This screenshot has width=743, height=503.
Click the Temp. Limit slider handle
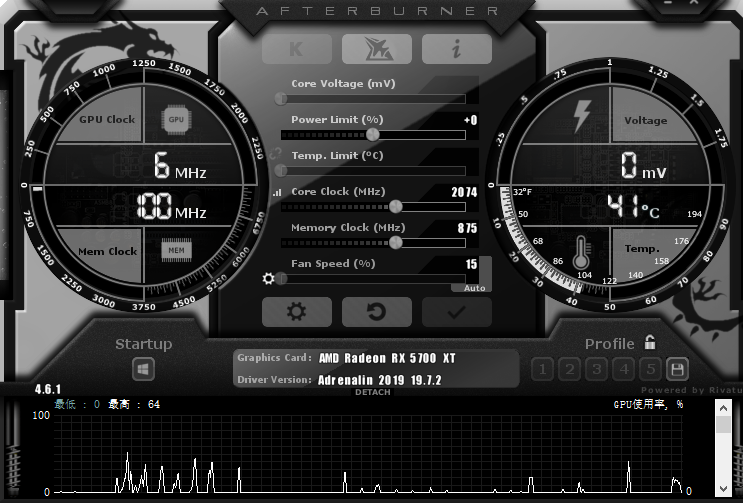point(281,171)
